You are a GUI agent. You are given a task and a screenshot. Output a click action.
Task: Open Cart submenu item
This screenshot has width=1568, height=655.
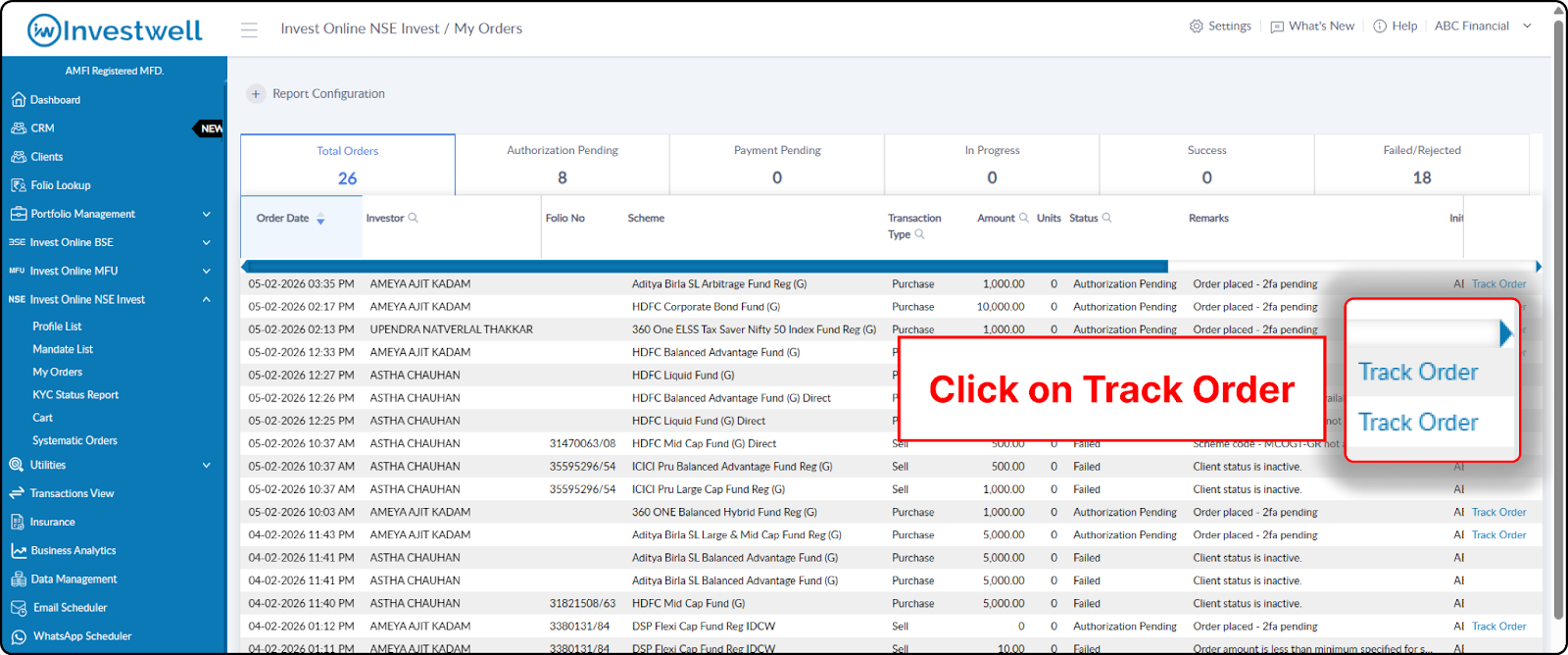tap(42, 418)
